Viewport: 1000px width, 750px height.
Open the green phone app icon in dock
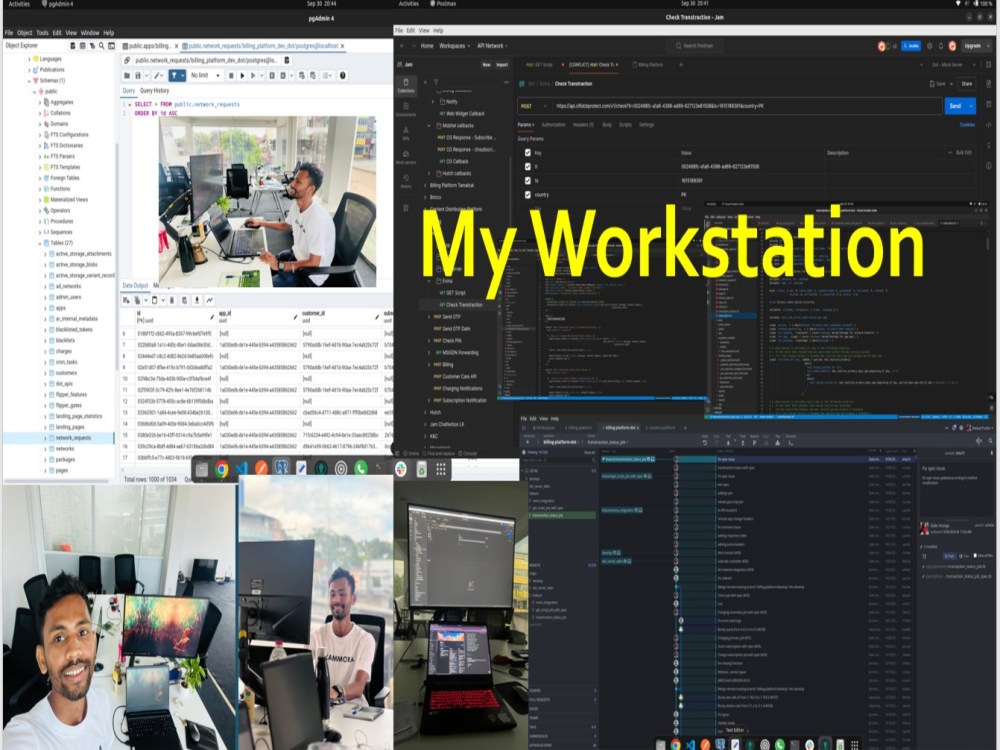click(360, 469)
